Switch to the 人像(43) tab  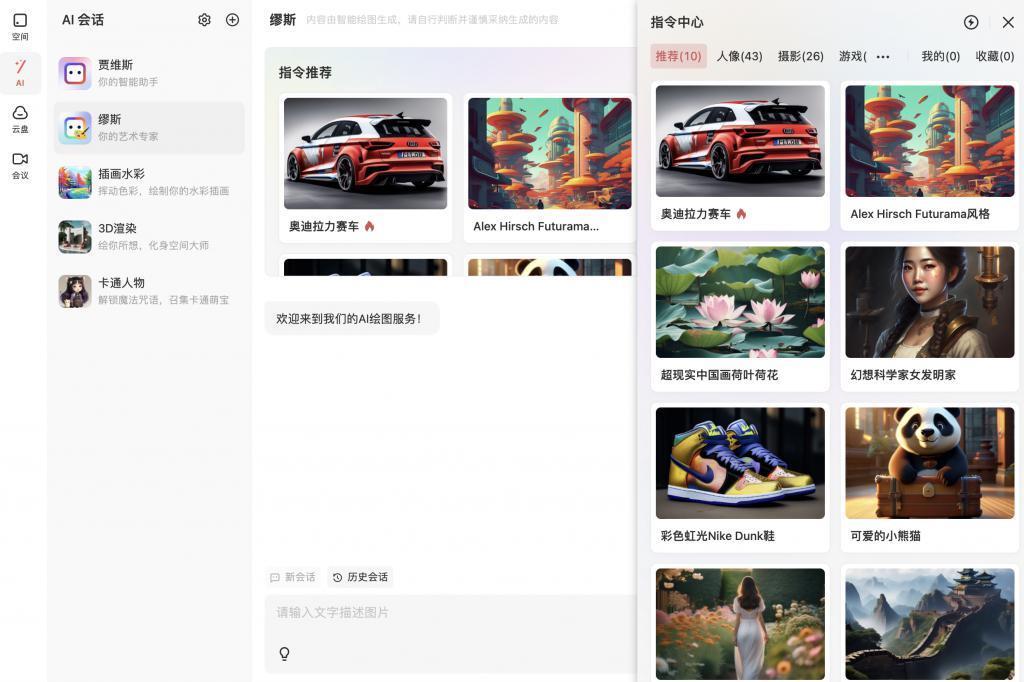point(739,56)
